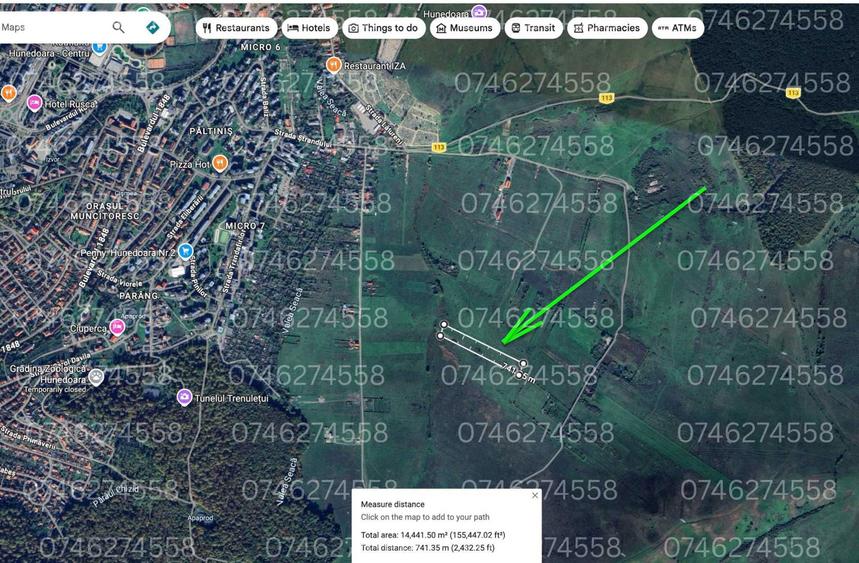Click the 'PALTINIȘ' neighborhood label
The image size is (859, 563).
[x=211, y=131]
